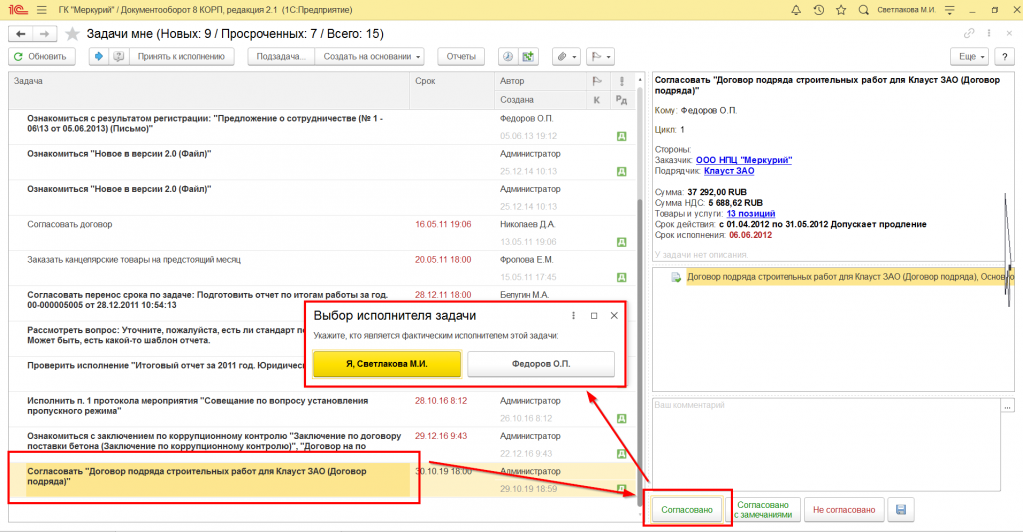Screen dimensions: 1023x532
Task: Select task 'Исполнить п. 1 протокола мероприятия'
Action: click(198, 405)
